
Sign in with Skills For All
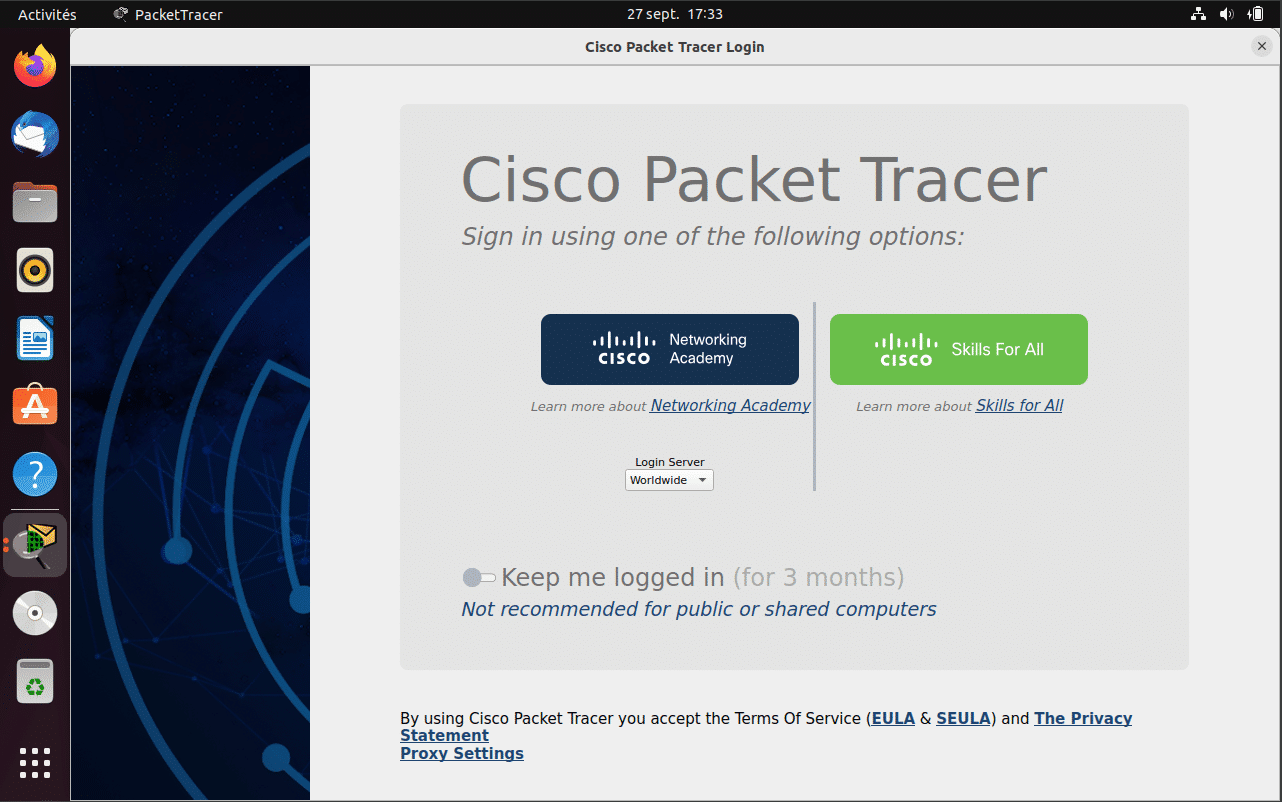click(x=957, y=349)
